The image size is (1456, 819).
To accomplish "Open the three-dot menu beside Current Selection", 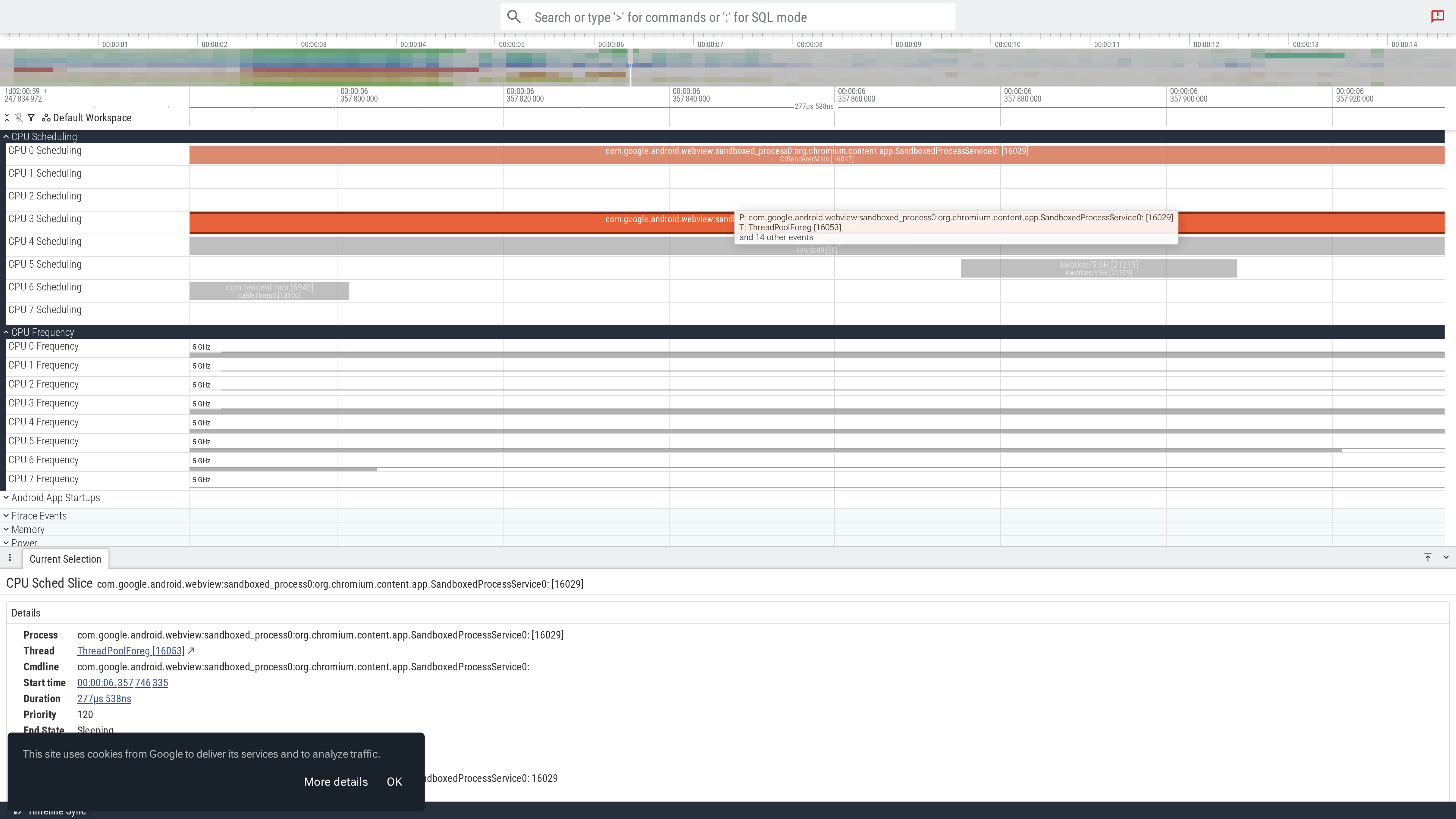I will [9, 558].
